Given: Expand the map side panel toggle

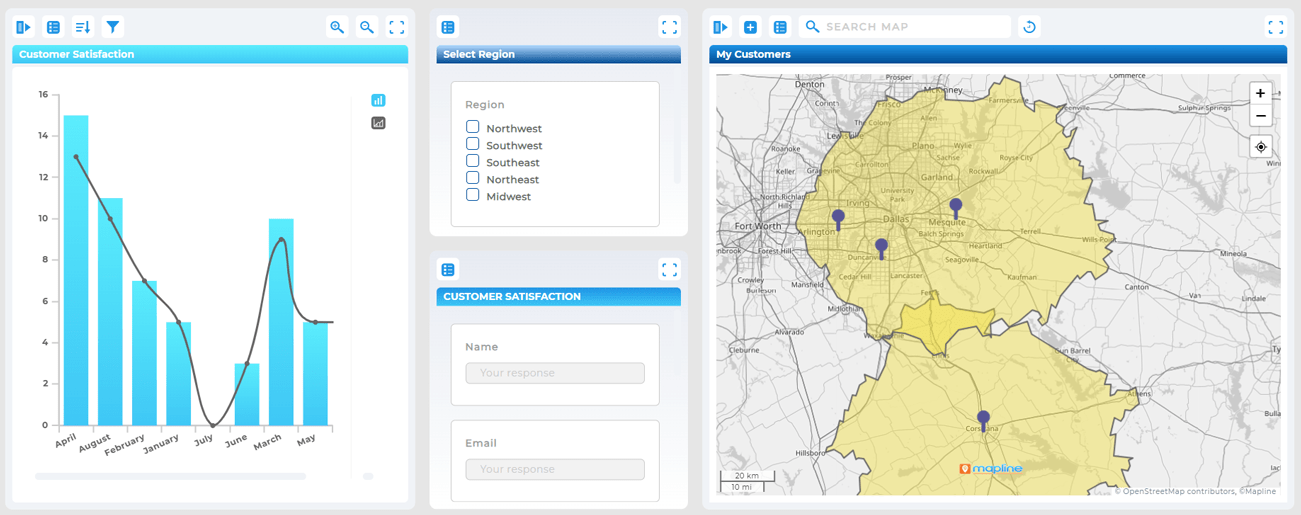Looking at the screenshot, I should (721, 27).
